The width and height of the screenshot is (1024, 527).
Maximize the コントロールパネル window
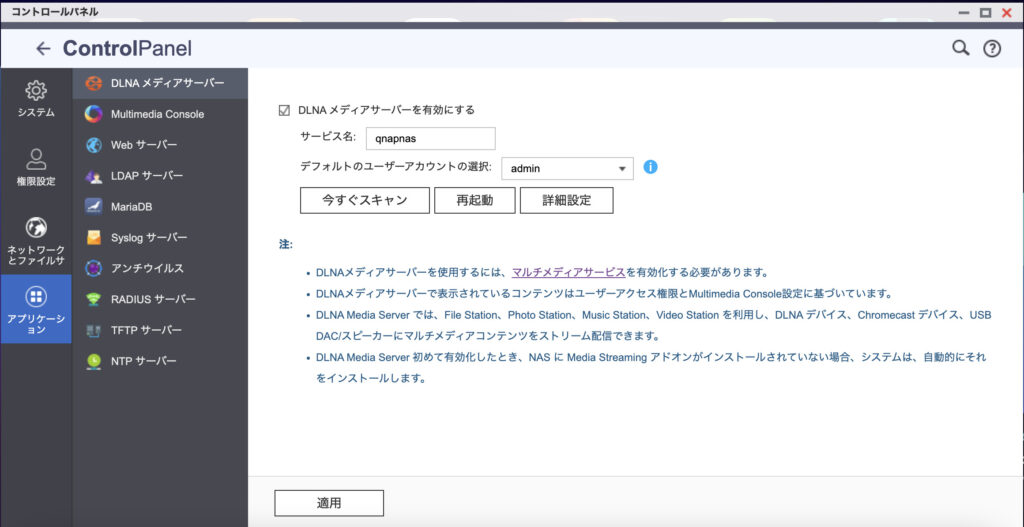[x=985, y=12]
